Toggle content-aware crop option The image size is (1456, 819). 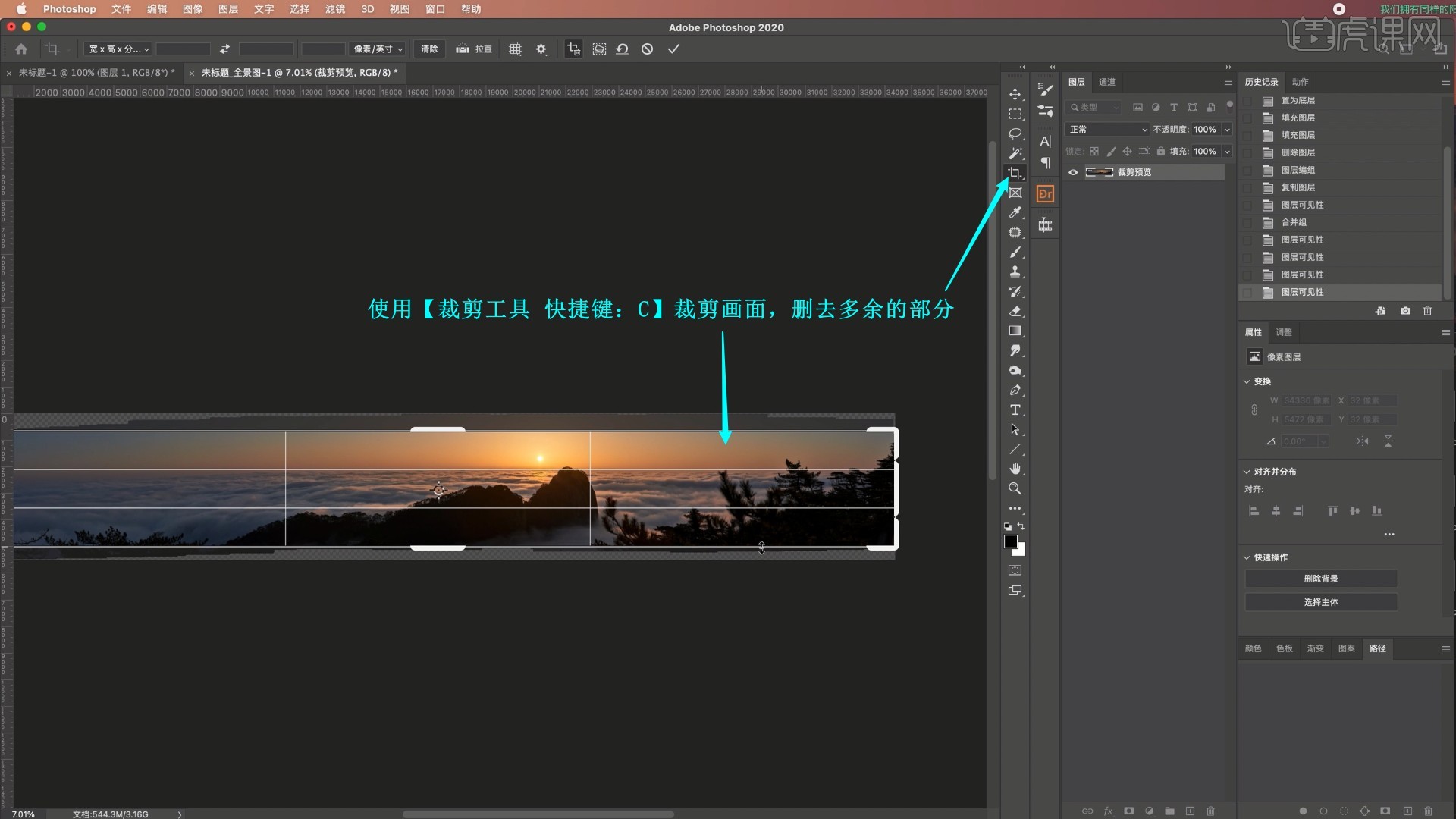point(599,49)
